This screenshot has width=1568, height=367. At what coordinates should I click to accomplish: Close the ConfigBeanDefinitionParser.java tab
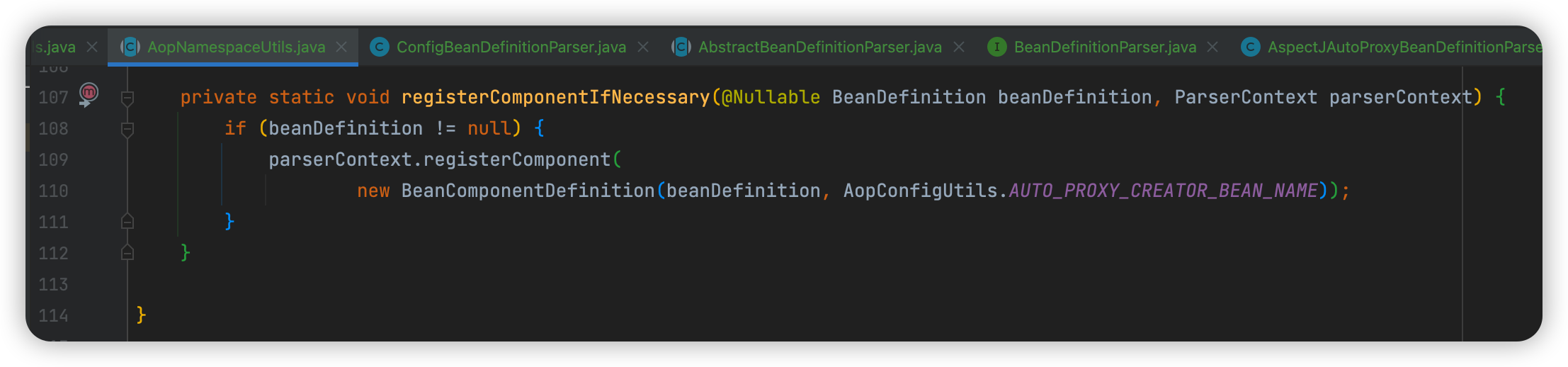[643, 47]
